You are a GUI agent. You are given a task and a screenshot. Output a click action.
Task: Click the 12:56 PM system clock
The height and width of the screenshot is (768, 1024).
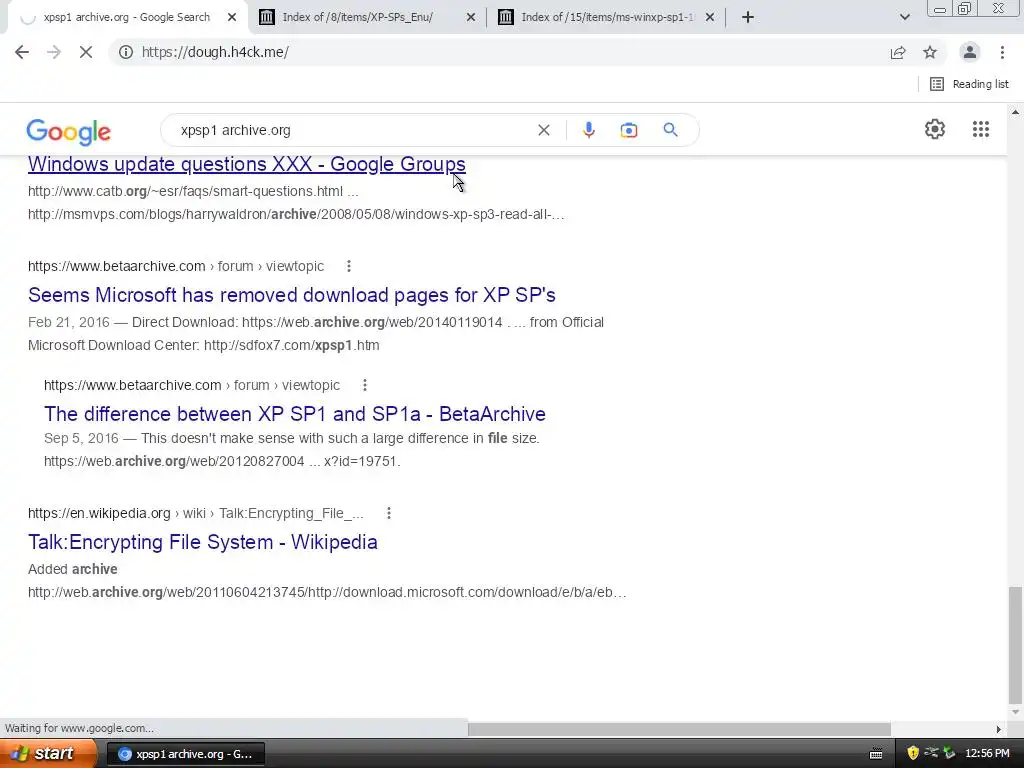pos(987,754)
